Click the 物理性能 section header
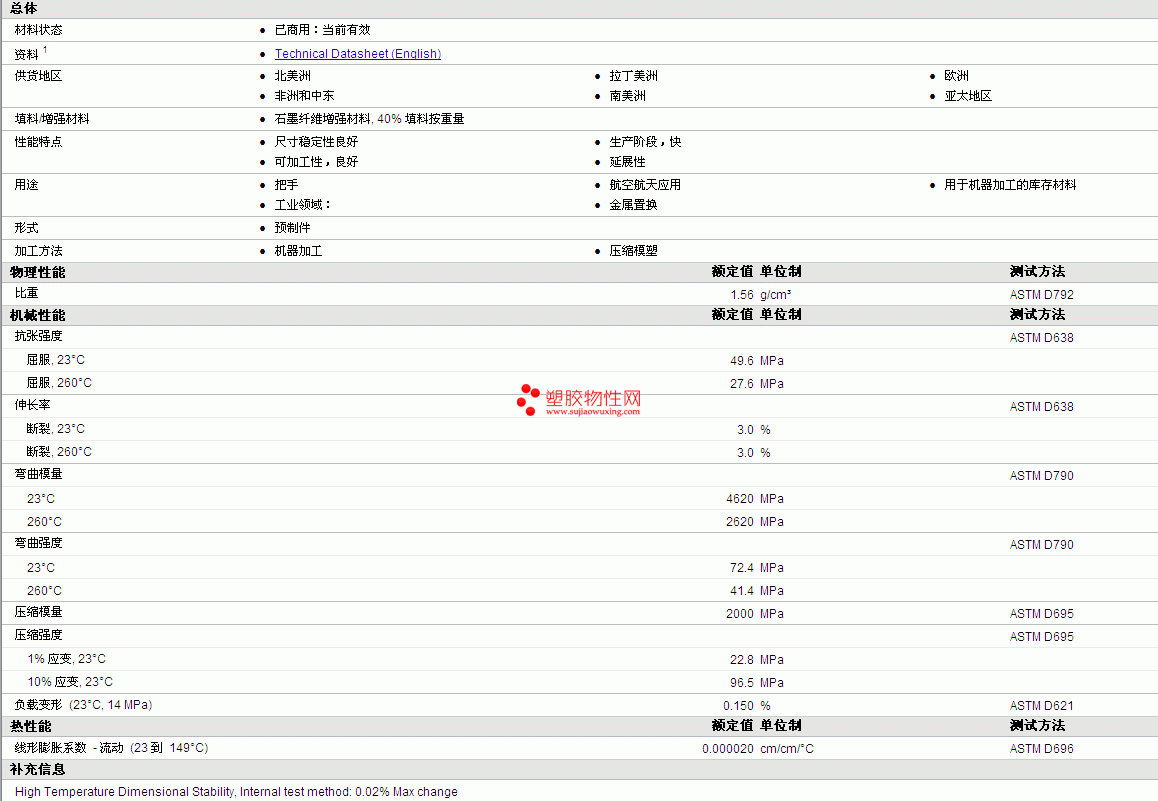The height and width of the screenshot is (801, 1158). (x=38, y=272)
